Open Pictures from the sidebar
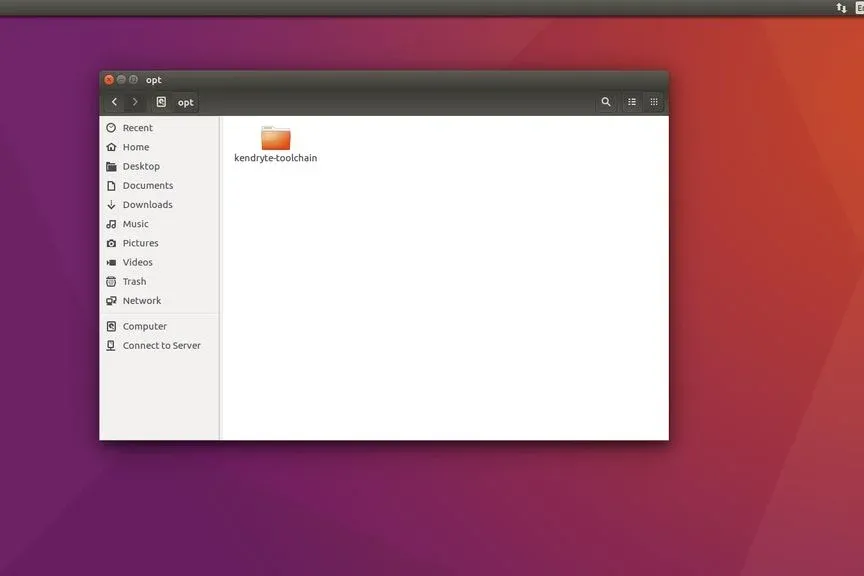 coord(159,243)
